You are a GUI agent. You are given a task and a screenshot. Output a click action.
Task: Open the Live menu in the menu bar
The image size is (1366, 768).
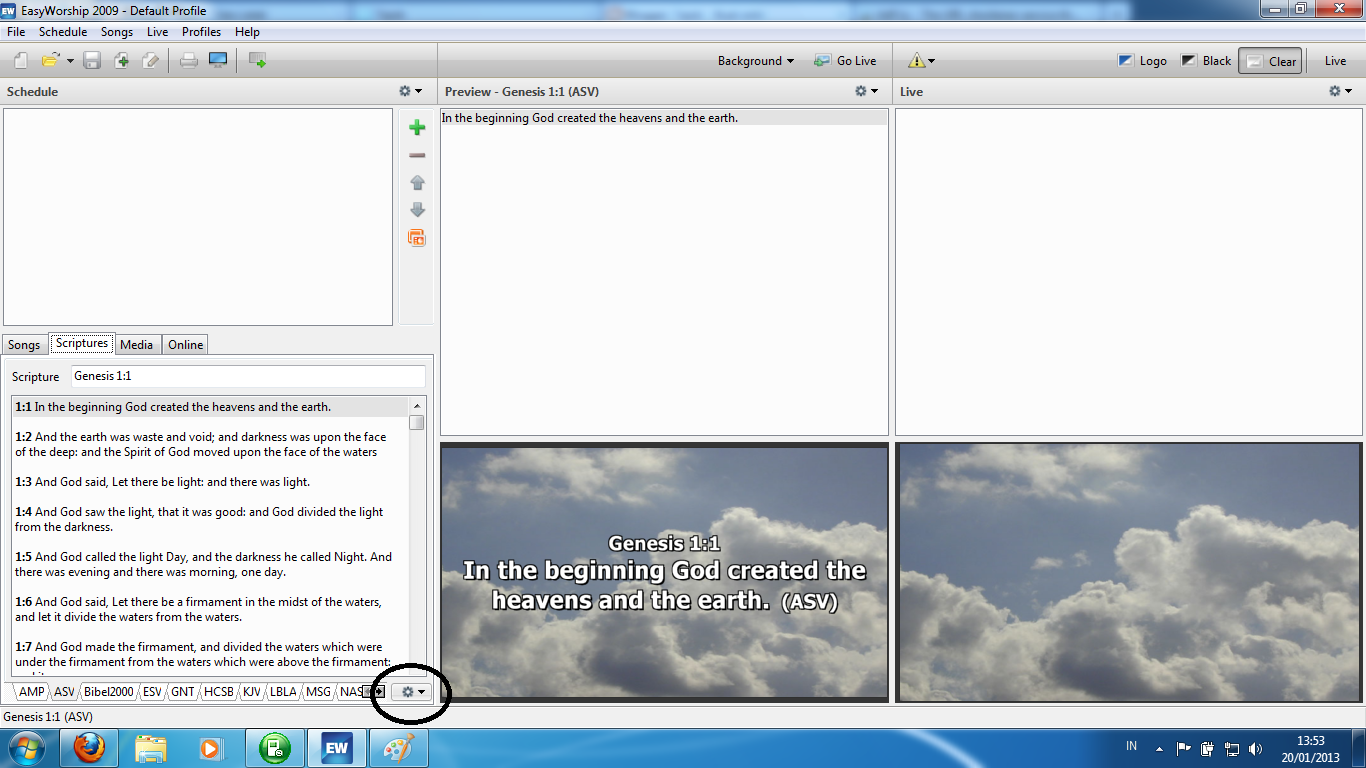point(158,32)
